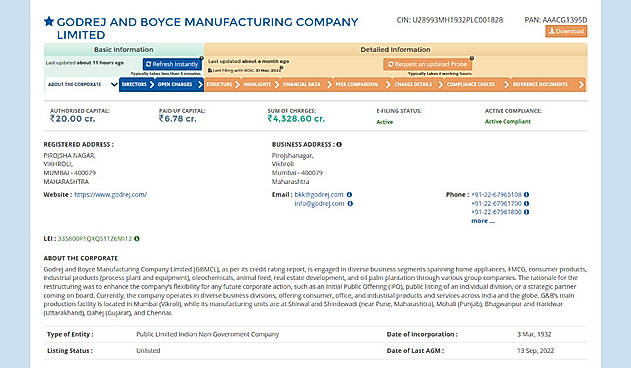This screenshot has height=368, width=631.
Task: Click the About the Corporate heading
Action: click(81, 258)
